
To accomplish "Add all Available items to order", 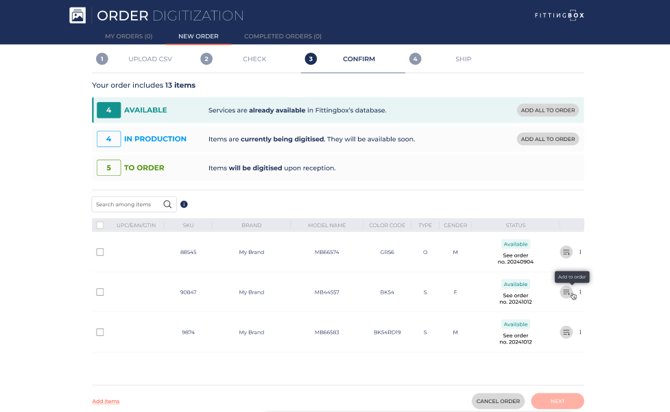I will pos(547,110).
